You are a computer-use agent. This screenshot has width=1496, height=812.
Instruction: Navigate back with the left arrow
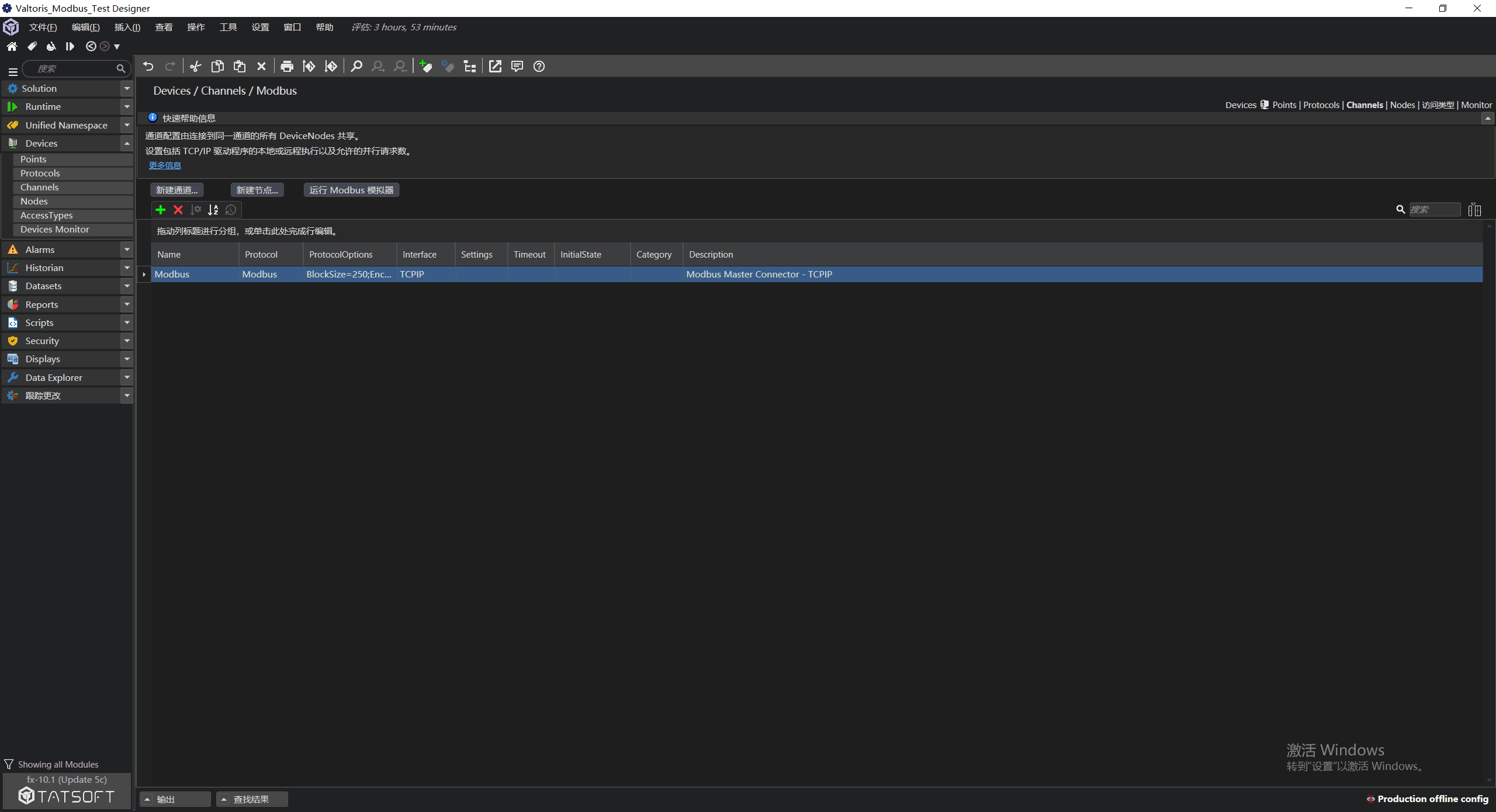point(91,47)
